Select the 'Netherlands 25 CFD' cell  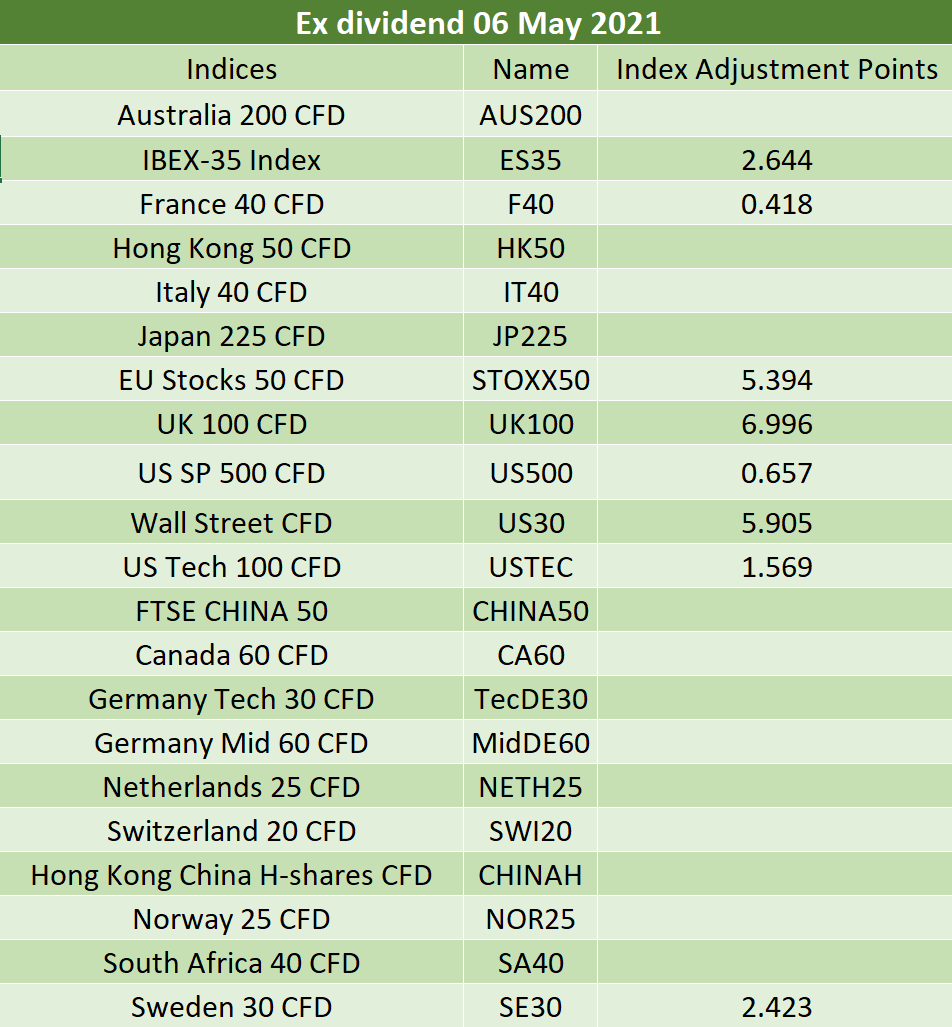[231, 786]
